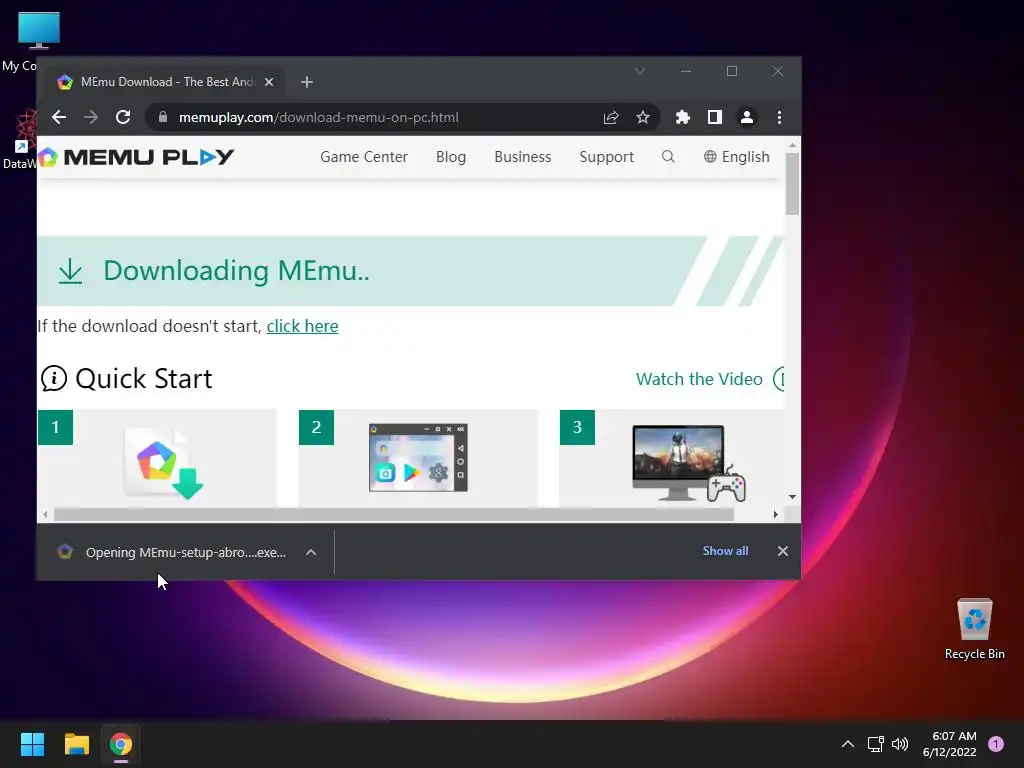Viewport: 1024px width, 768px height.
Task: Click the page's vertical scrollbar thumb
Action: click(x=792, y=184)
